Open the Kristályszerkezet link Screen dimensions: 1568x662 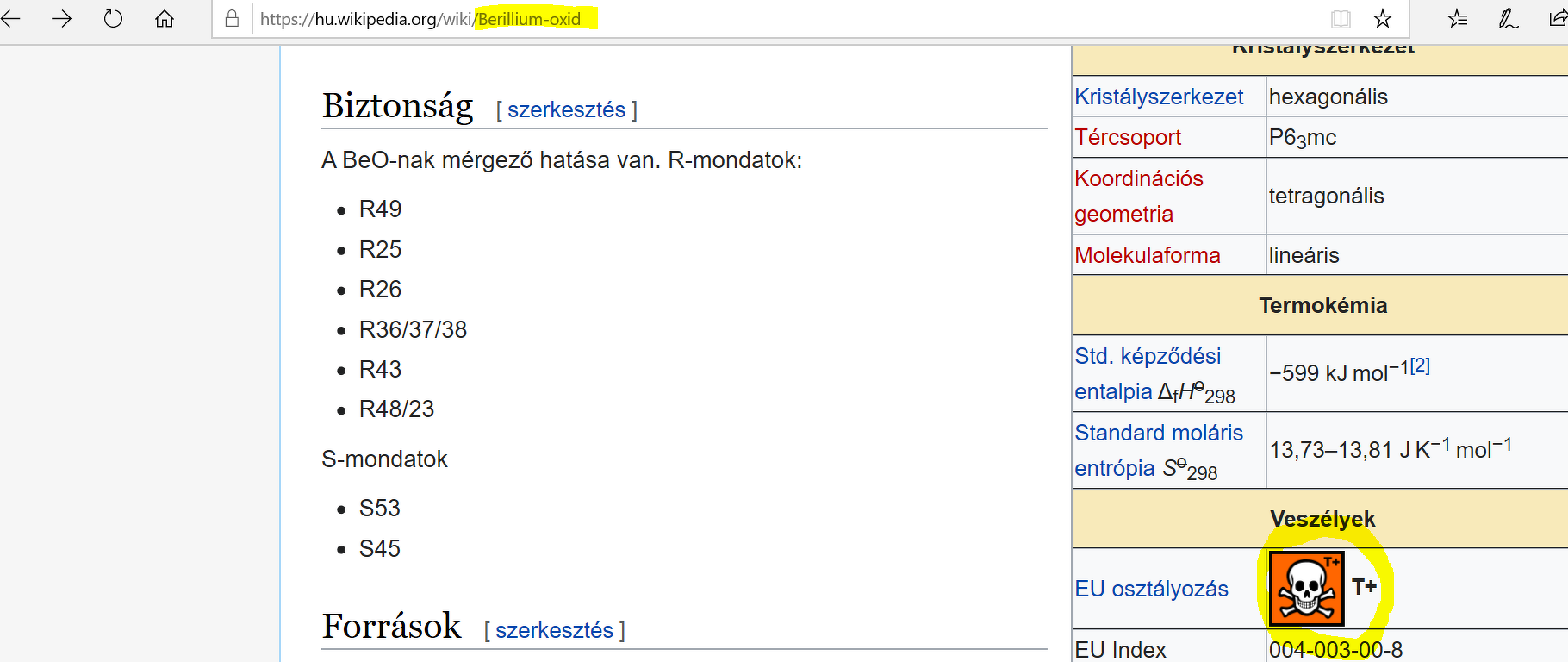1159,97
